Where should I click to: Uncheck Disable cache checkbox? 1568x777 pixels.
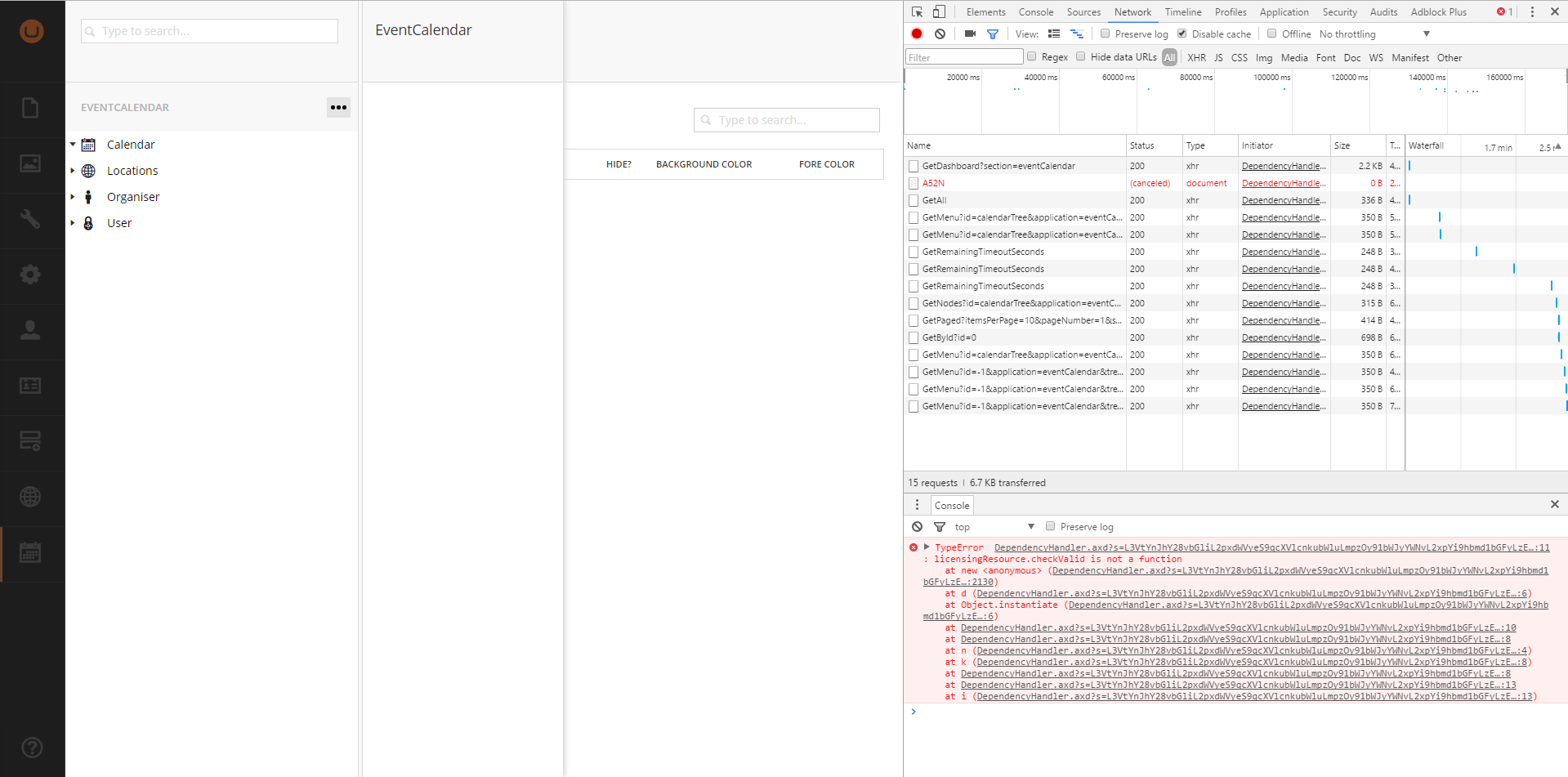click(x=1182, y=33)
